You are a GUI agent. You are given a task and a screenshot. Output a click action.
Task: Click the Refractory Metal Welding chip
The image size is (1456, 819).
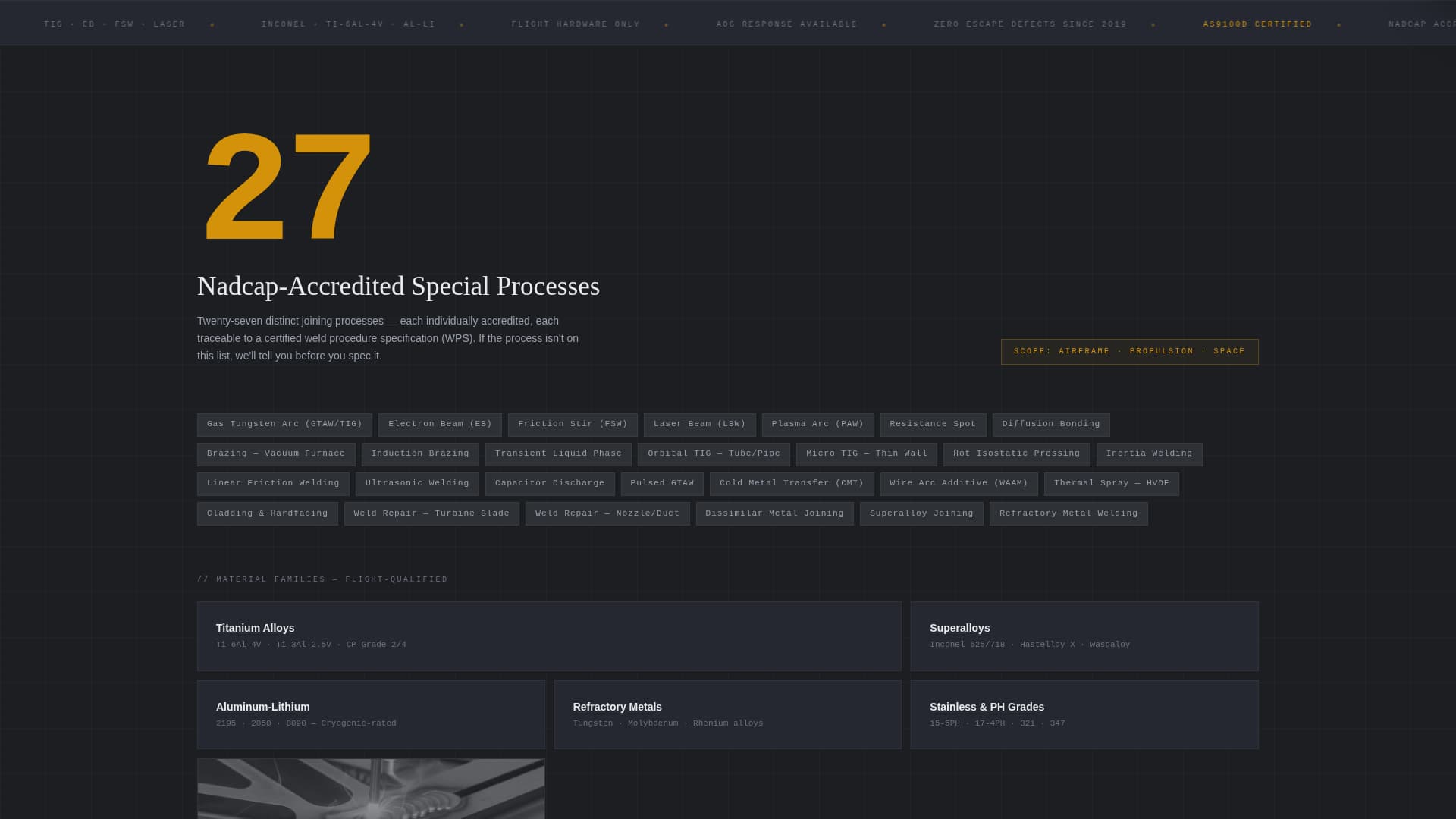[x=1068, y=513]
